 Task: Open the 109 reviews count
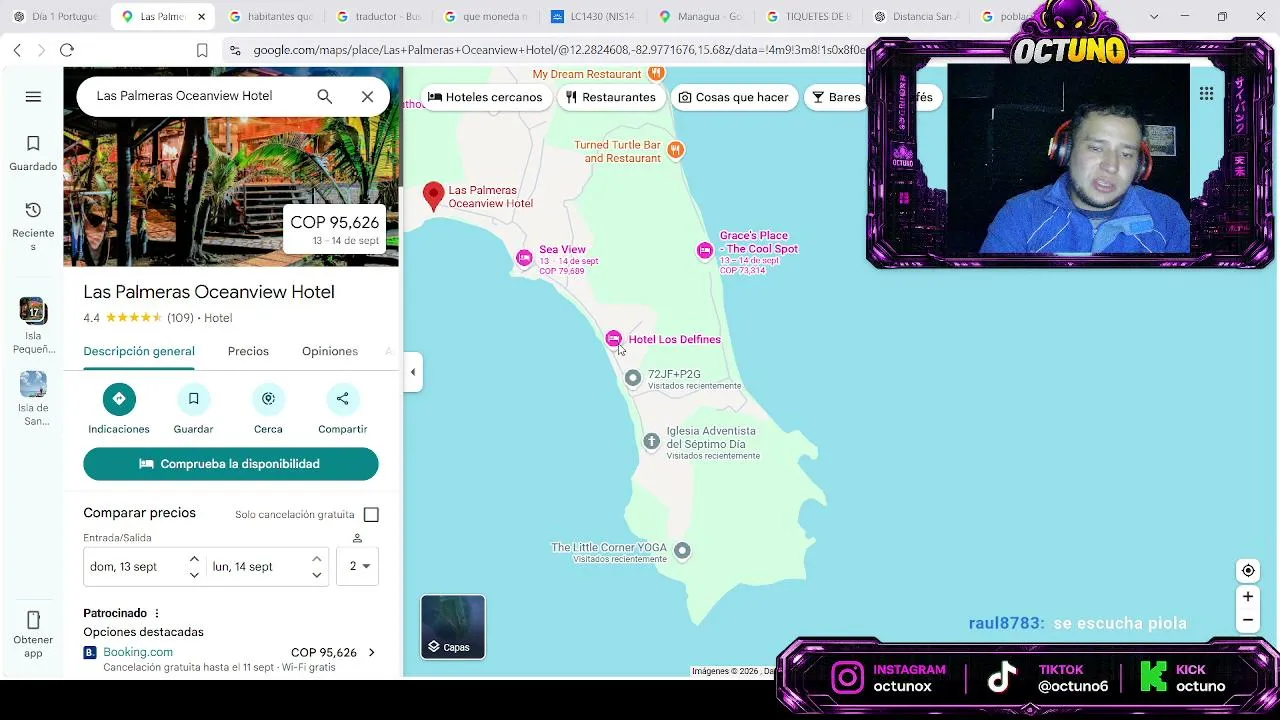click(180, 318)
